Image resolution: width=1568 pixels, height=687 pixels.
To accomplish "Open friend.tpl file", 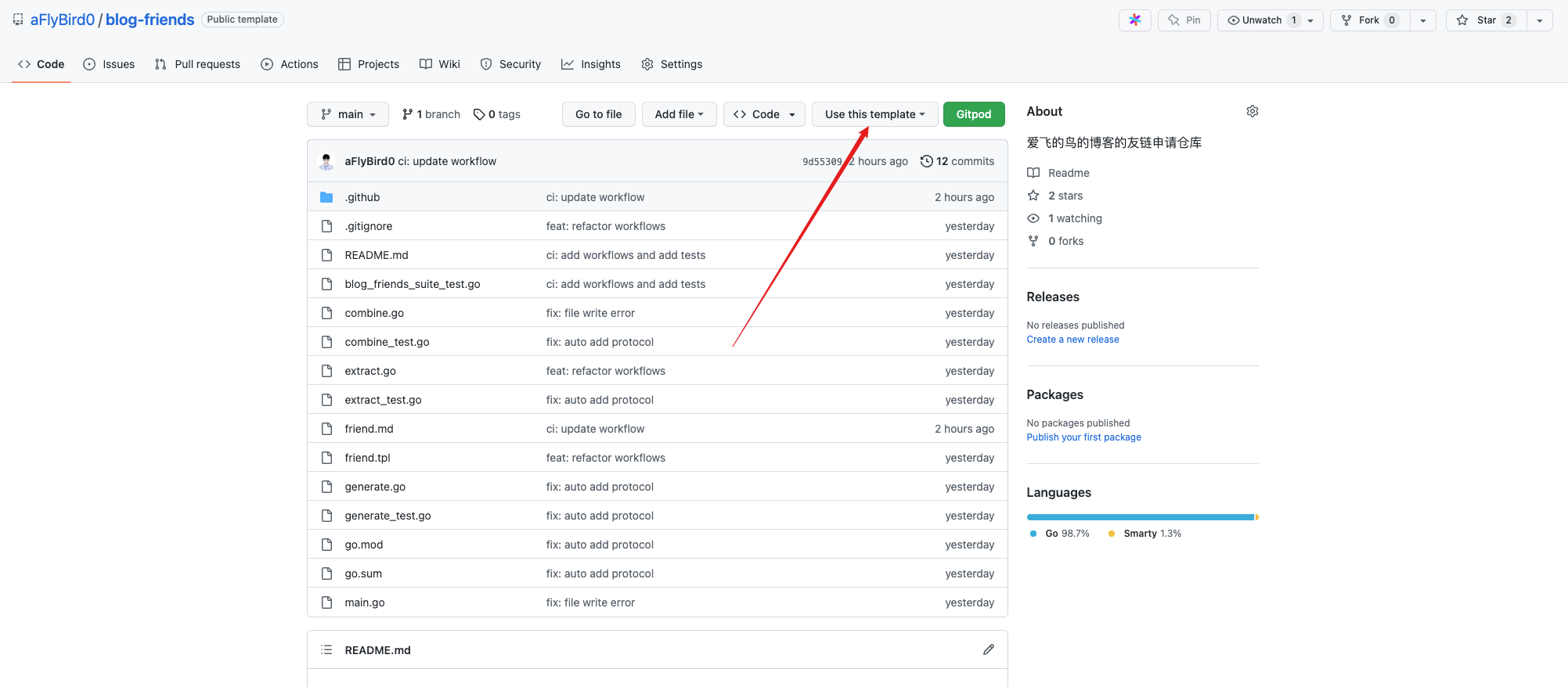I will point(367,458).
